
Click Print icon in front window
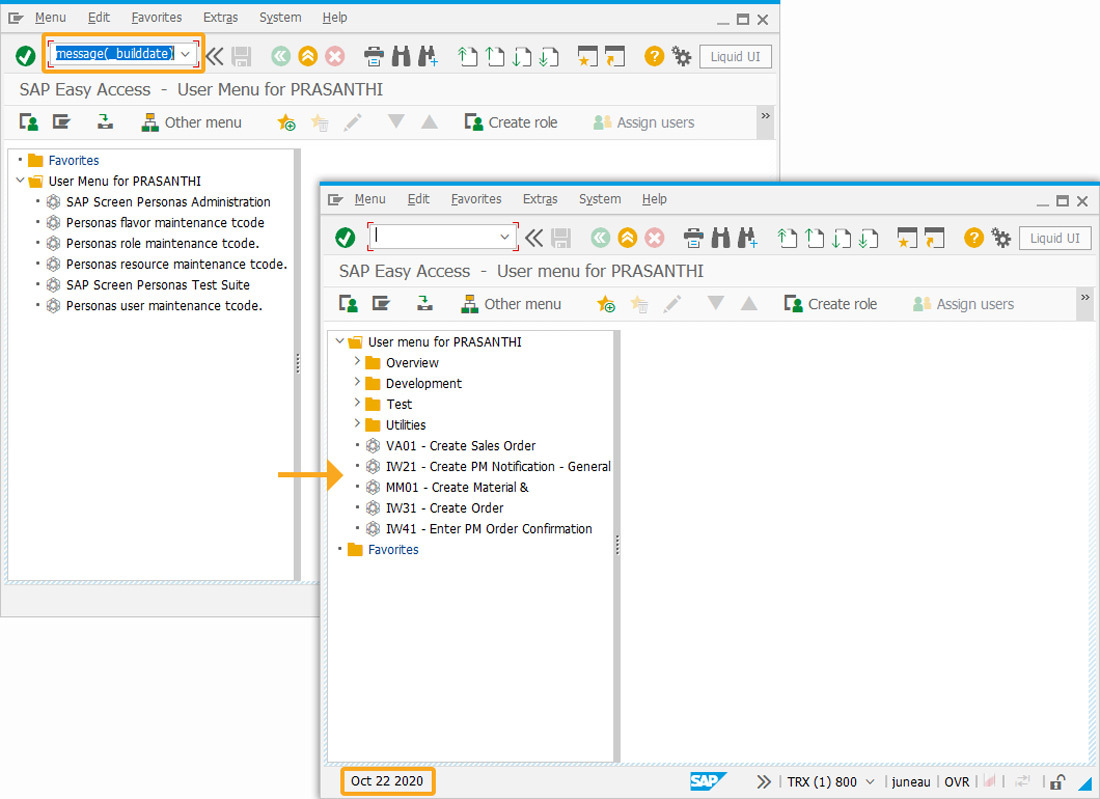click(x=693, y=238)
